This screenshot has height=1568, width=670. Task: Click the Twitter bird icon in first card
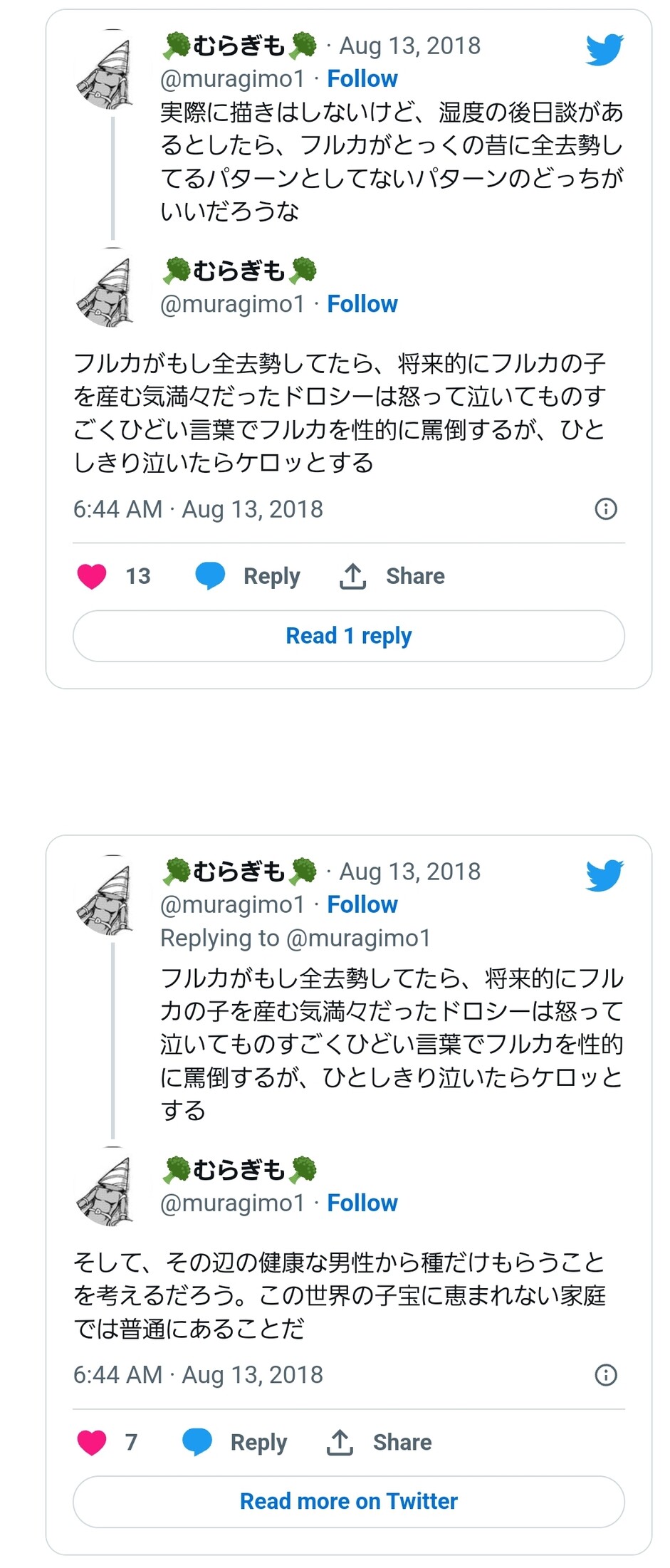604,50
